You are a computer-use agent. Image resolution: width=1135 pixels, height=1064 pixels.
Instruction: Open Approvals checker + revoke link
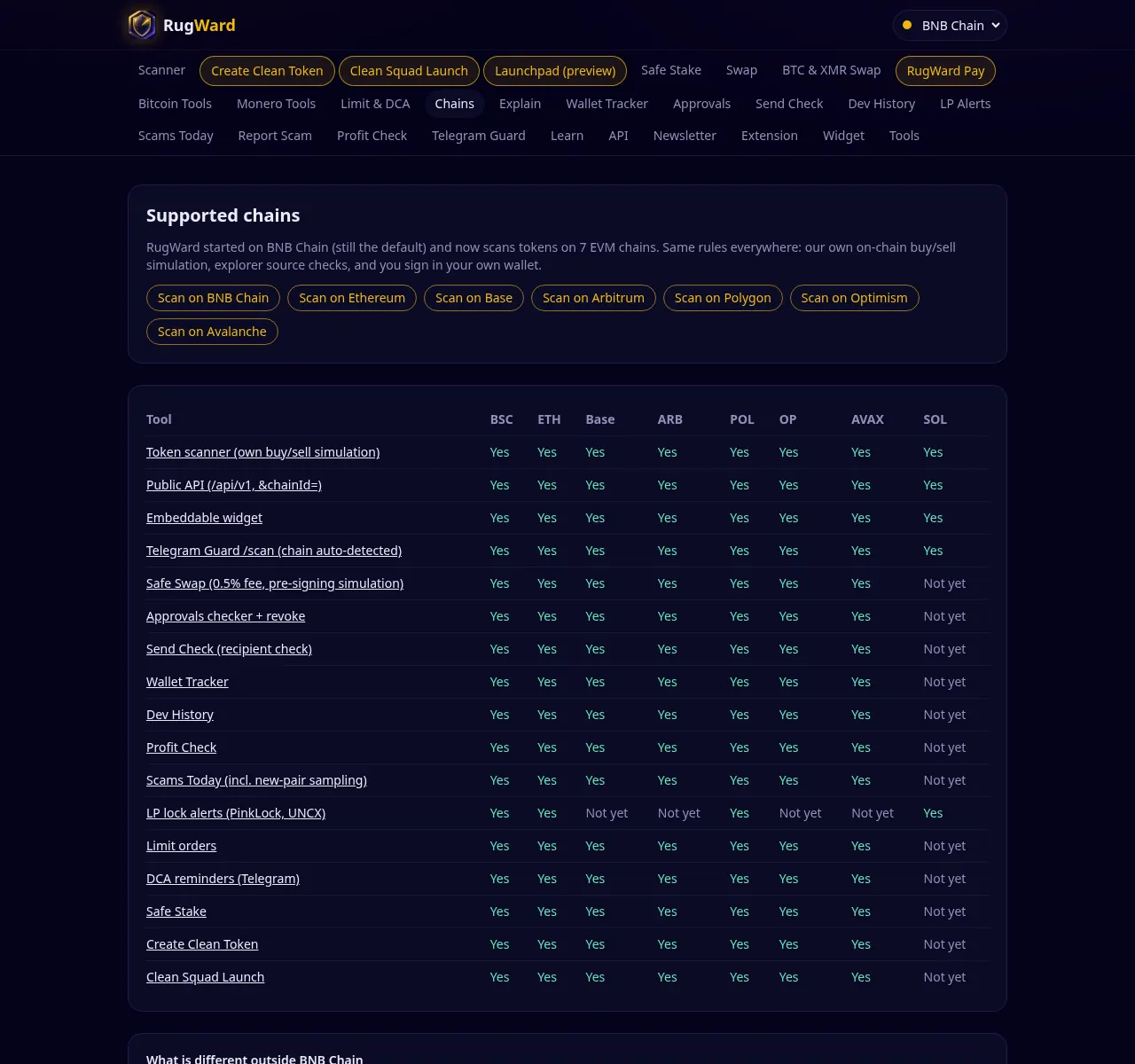(x=225, y=616)
